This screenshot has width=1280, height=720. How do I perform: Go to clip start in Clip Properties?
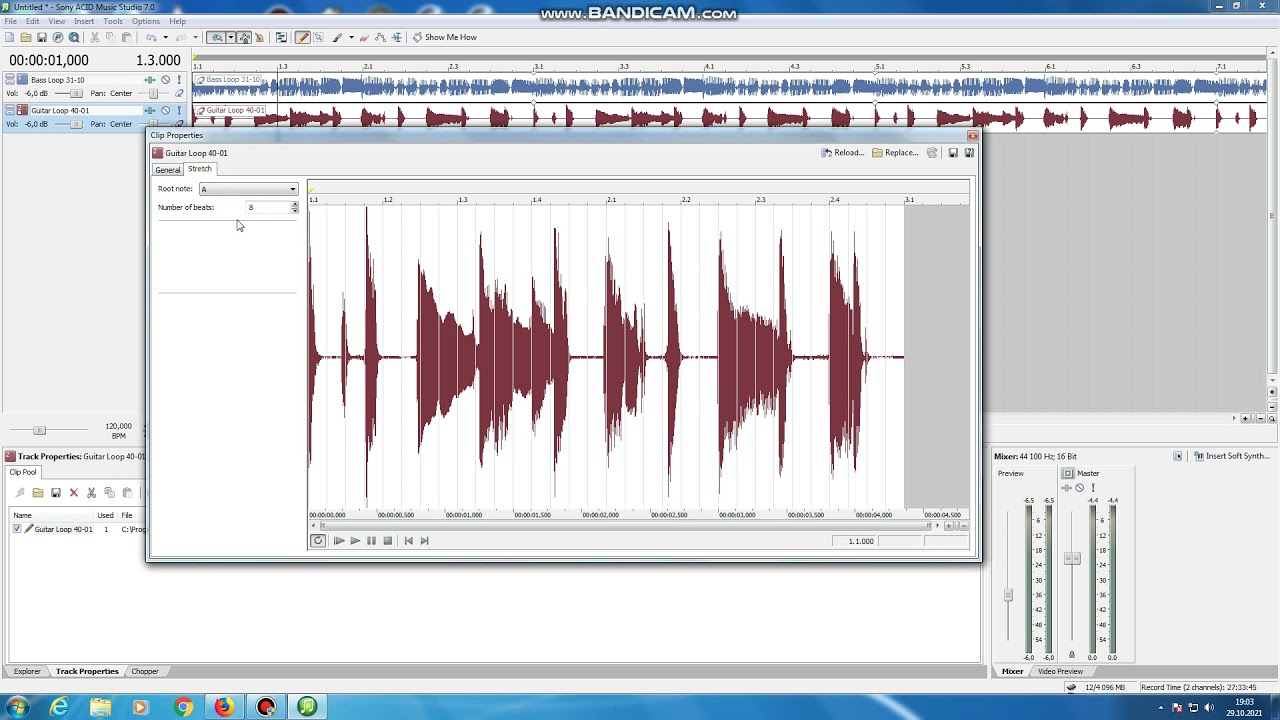[x=408, y=541]
